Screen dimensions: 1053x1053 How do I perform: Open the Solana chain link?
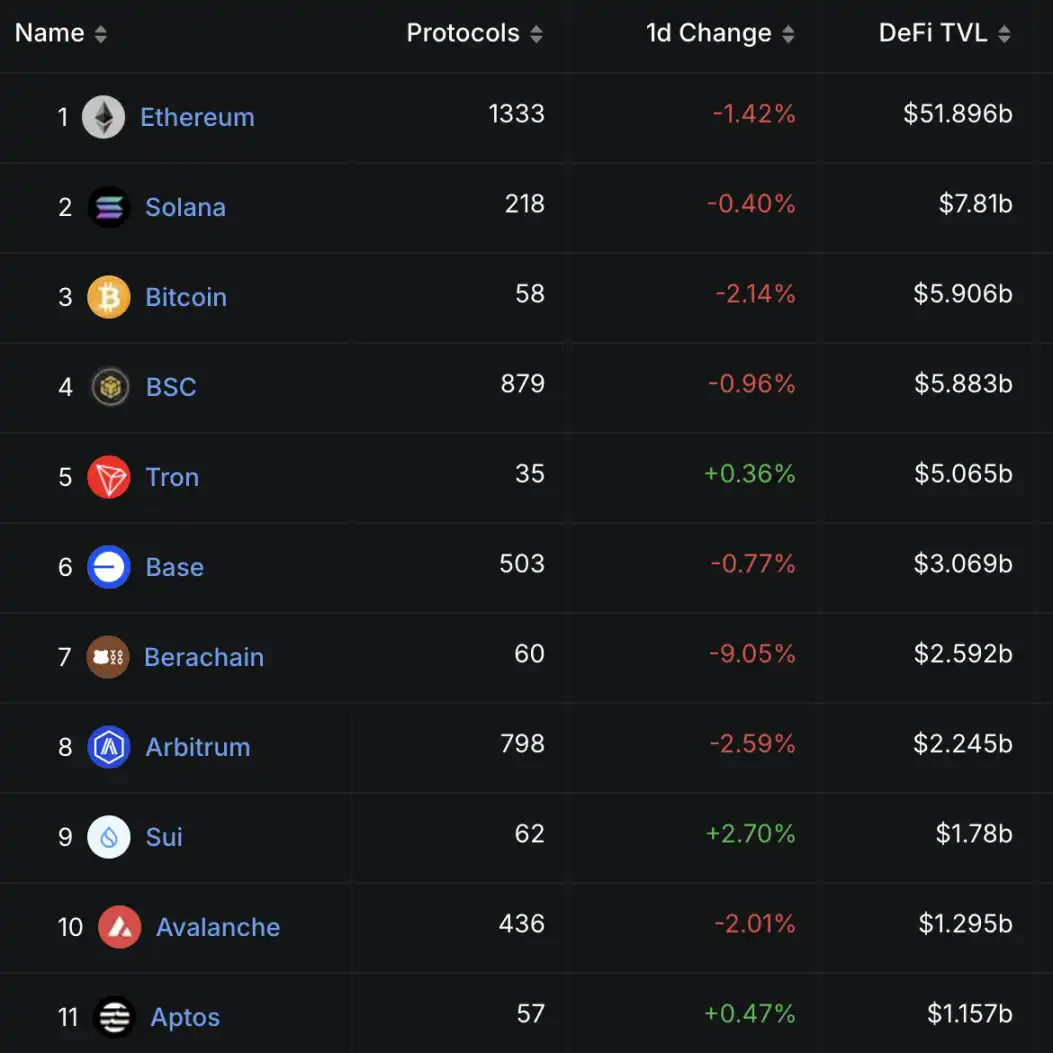point(185,207)
